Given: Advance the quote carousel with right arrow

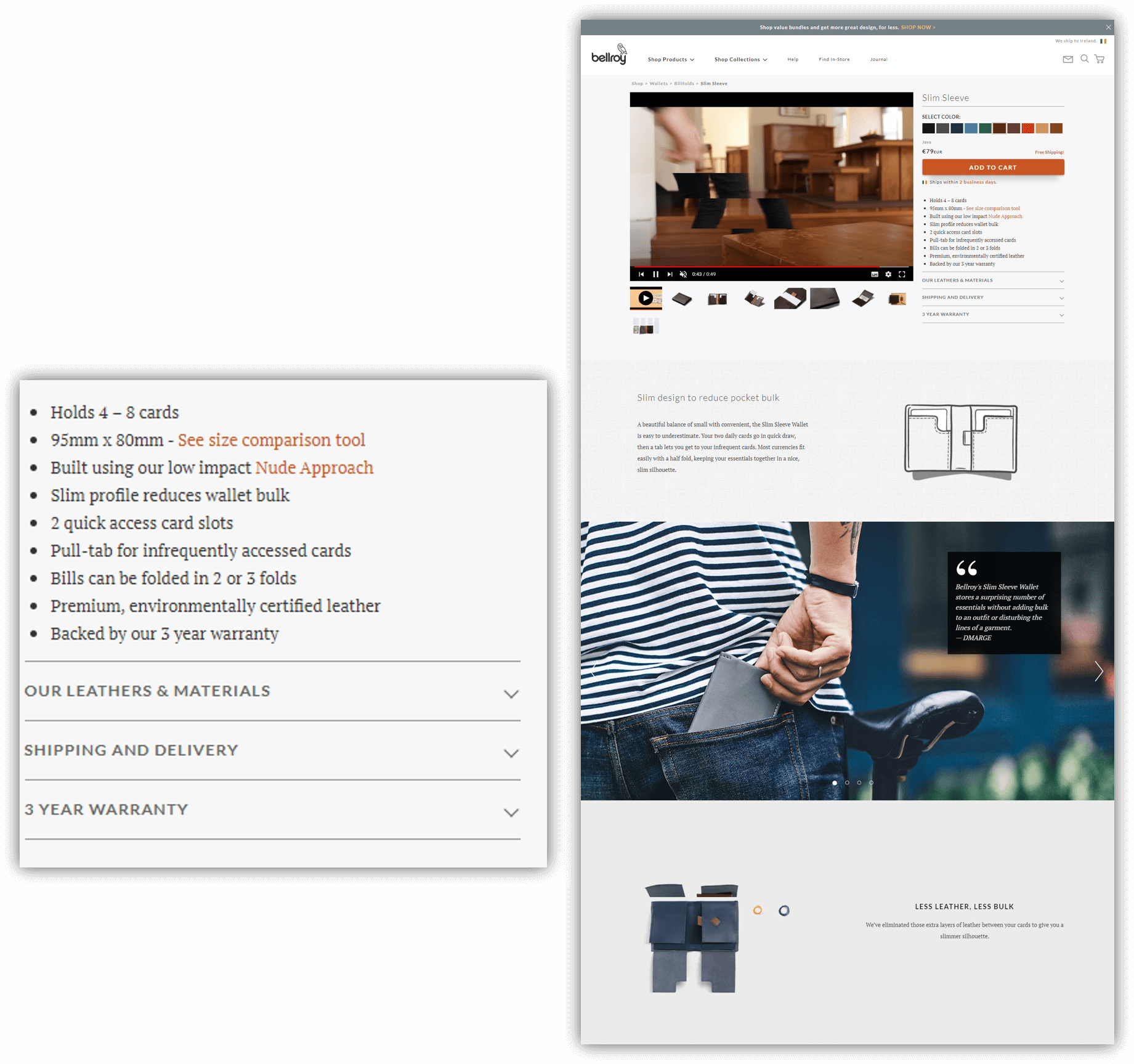Looking at the screenshot, I should 1098,671.
